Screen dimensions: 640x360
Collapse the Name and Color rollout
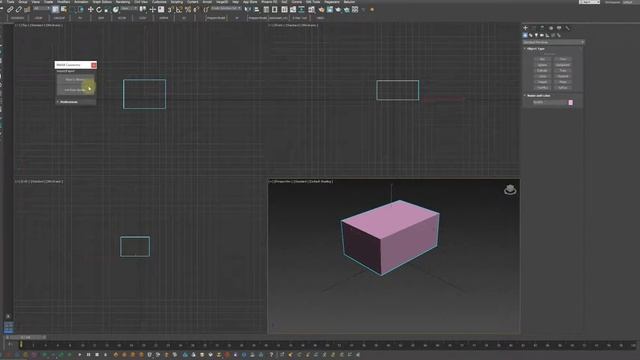tap(538, 96)
